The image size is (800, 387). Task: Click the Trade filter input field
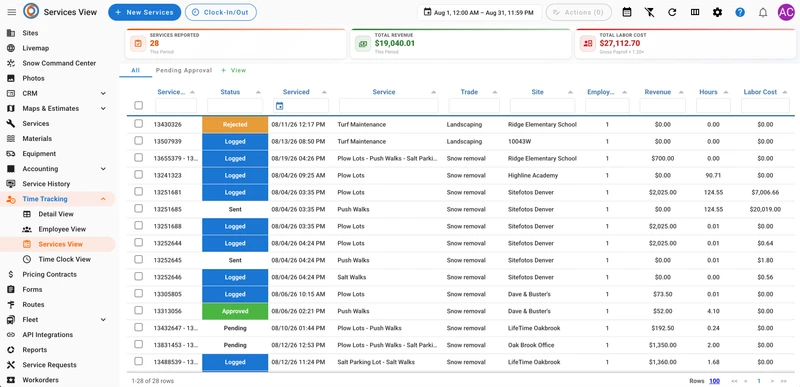(x=474, y=106)
